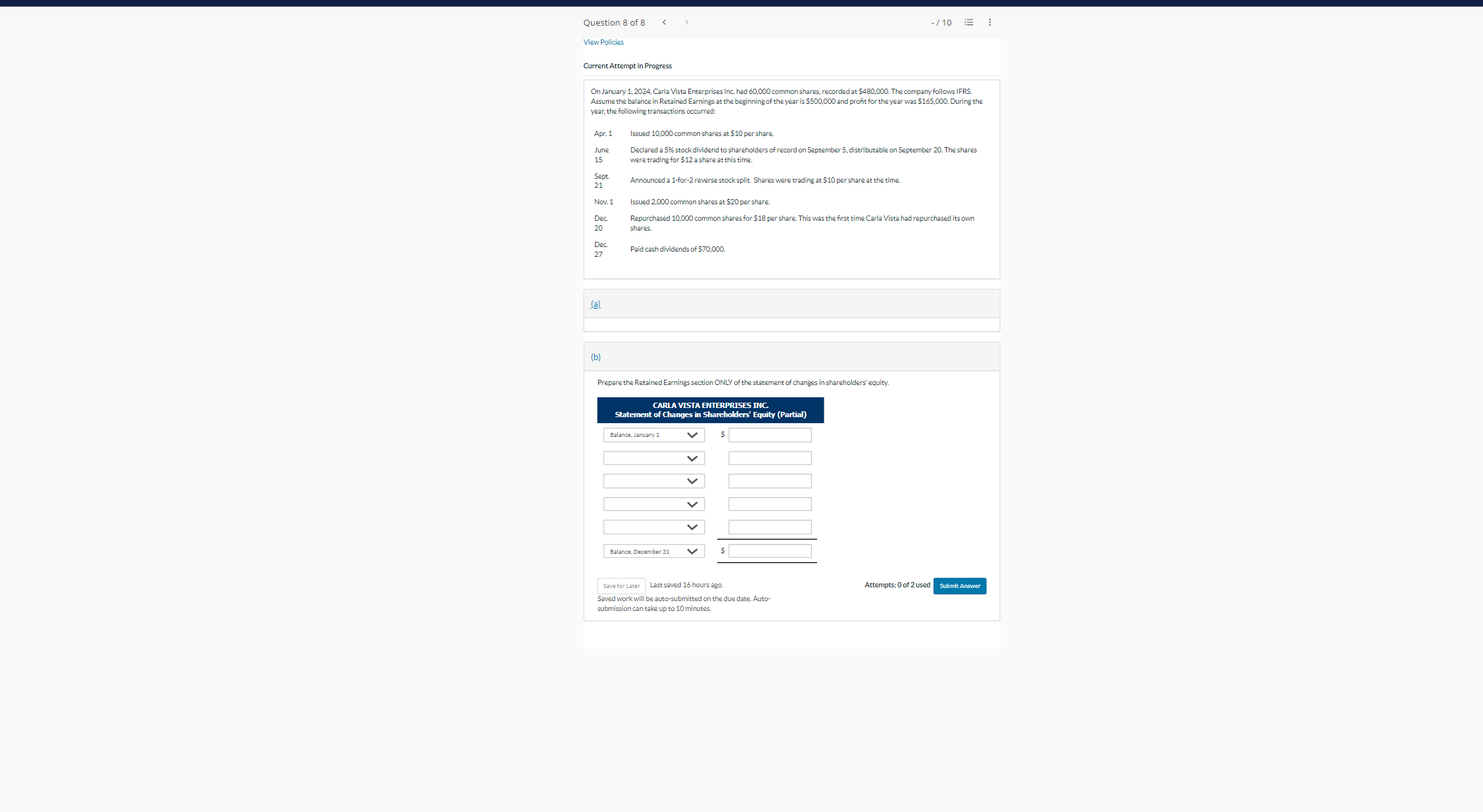
Task: Click the View Policies link
Action: 602,42
